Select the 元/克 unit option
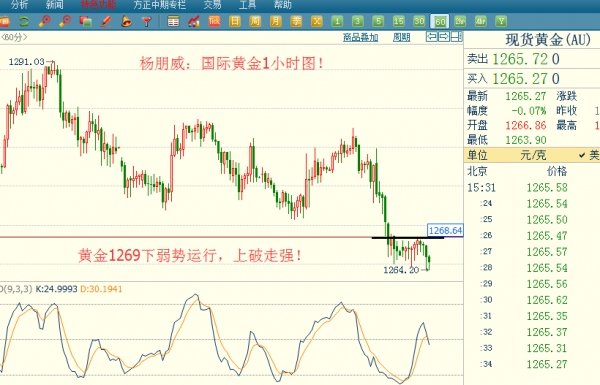 pyautogui.click(x=533, y=155)
